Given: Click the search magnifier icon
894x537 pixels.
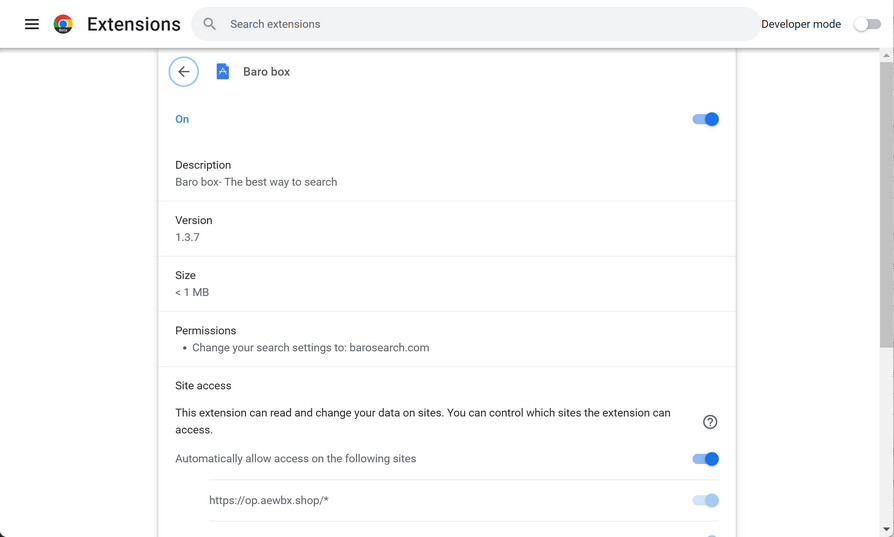Looking at the screenshot, I should [210, 24].
